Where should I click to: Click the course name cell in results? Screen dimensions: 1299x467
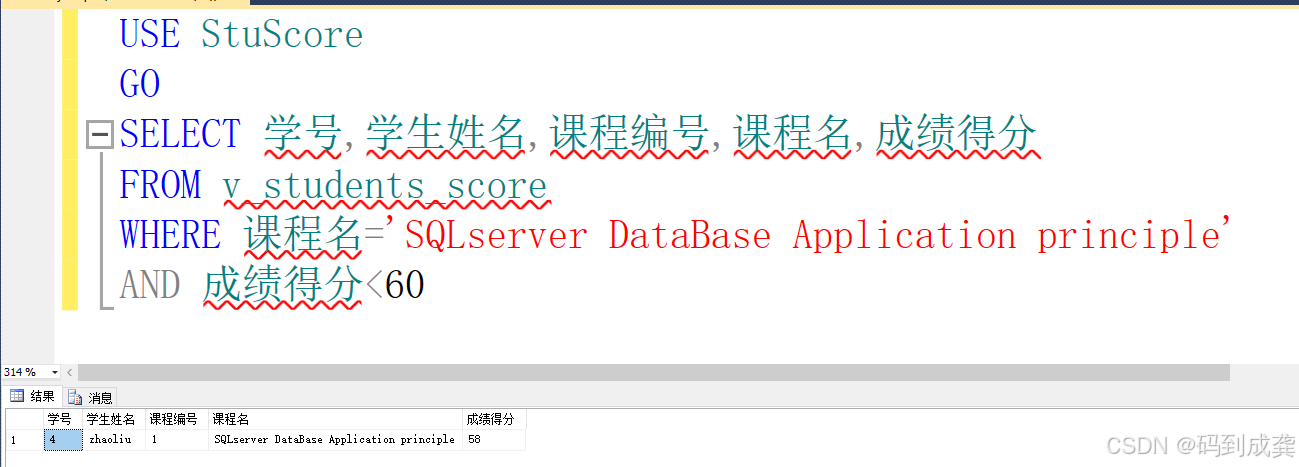[334, 439]
